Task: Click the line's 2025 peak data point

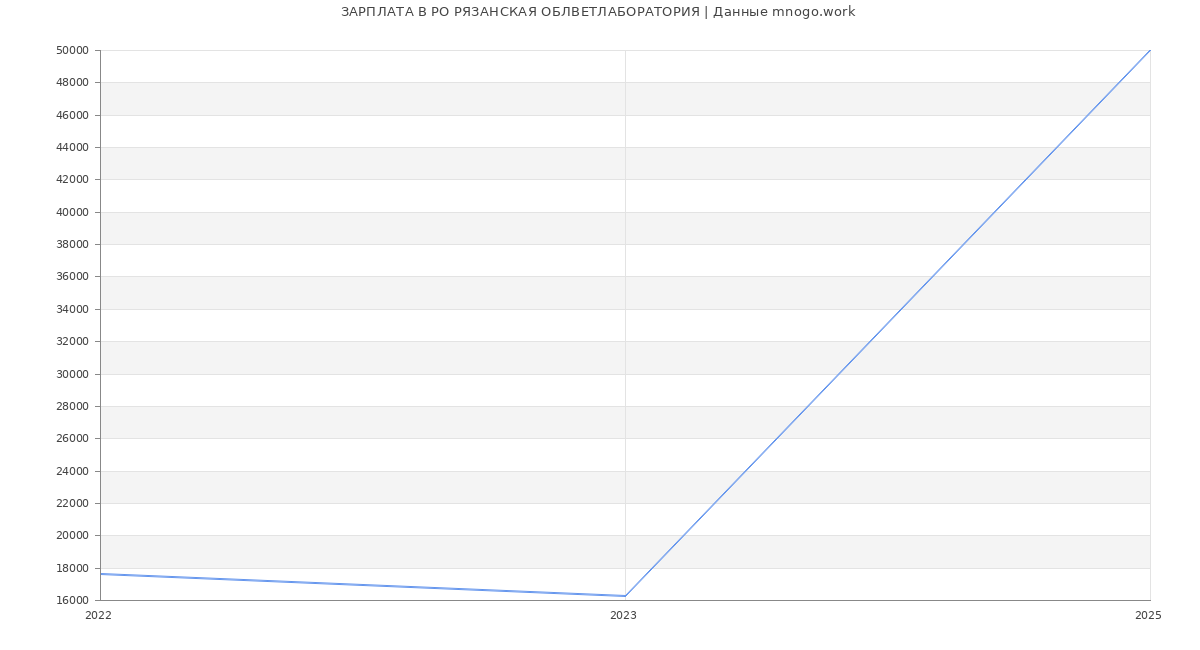Action: (1150, 50)
